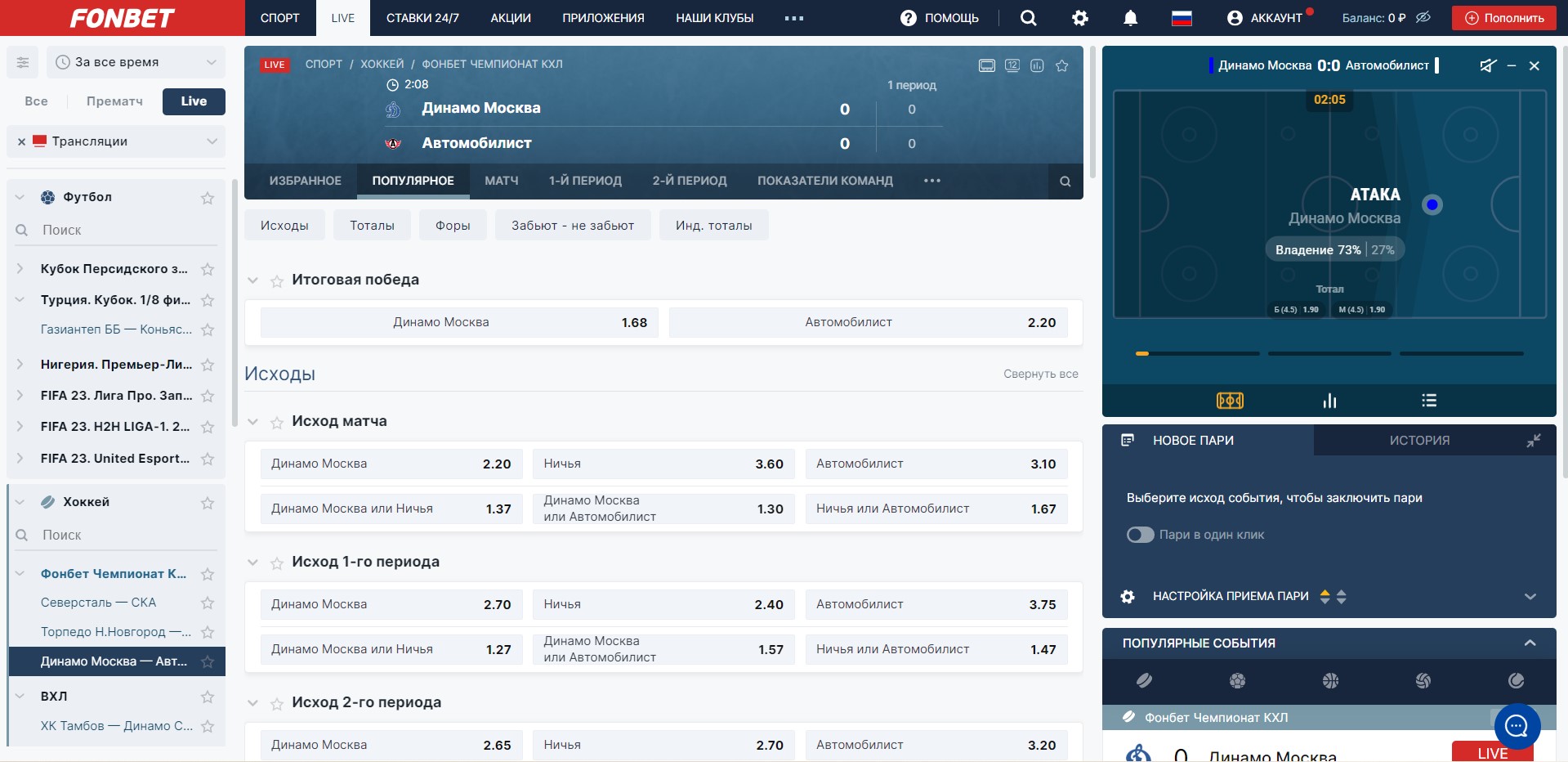Open the СТАВКИ 24/7 menu item
This screenshot has width=1568, height=762.
(422, 18)
